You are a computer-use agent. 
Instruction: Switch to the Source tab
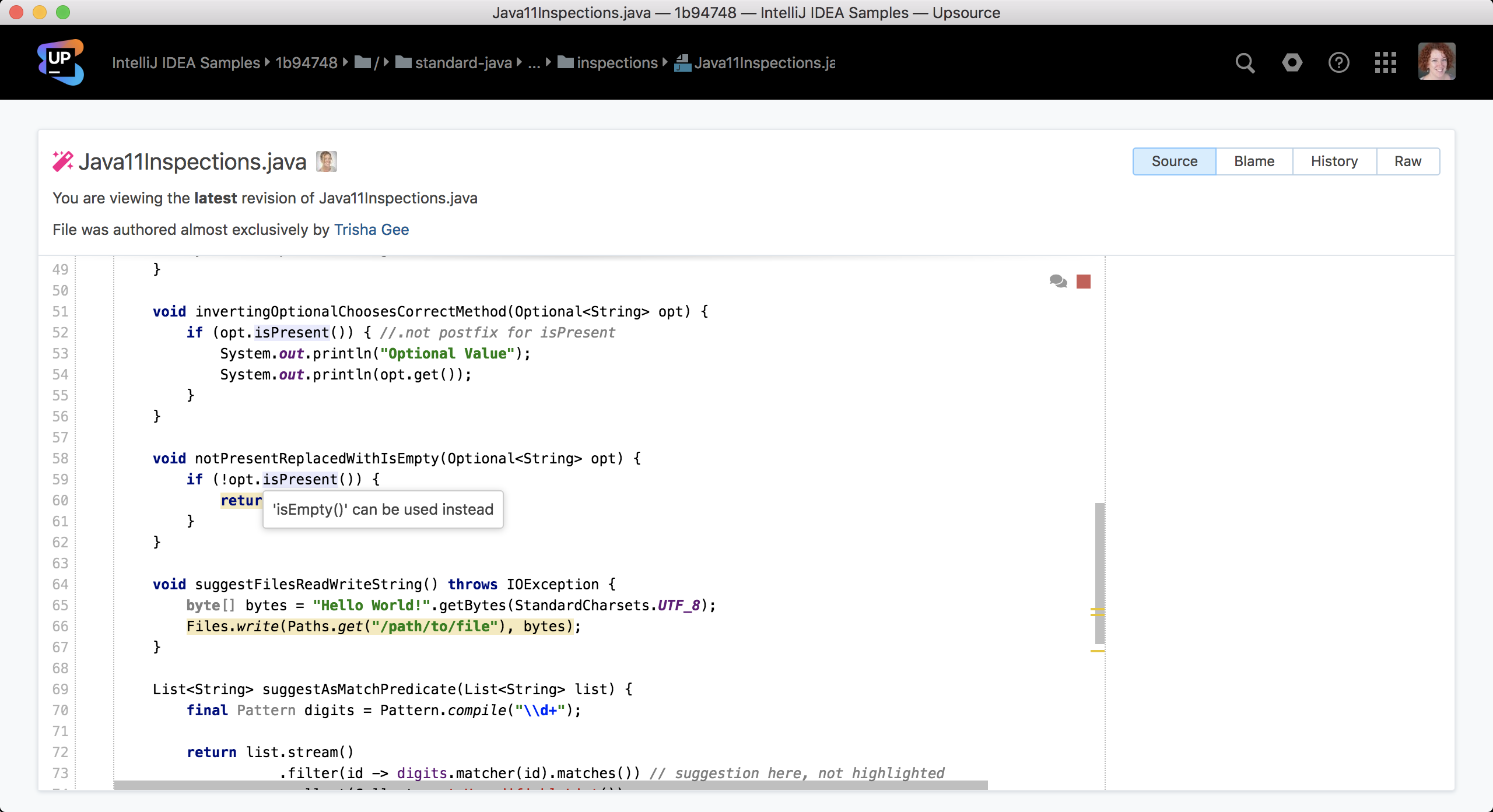pos(1174,161)
